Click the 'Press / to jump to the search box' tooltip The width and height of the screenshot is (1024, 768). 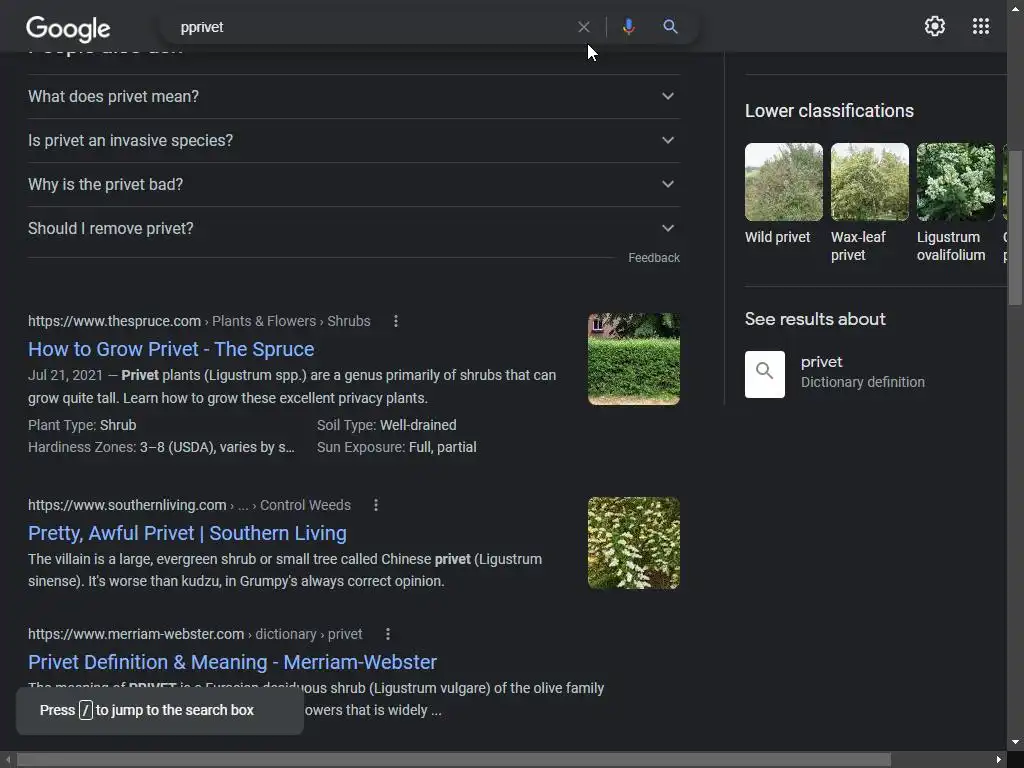pos(159,711)
